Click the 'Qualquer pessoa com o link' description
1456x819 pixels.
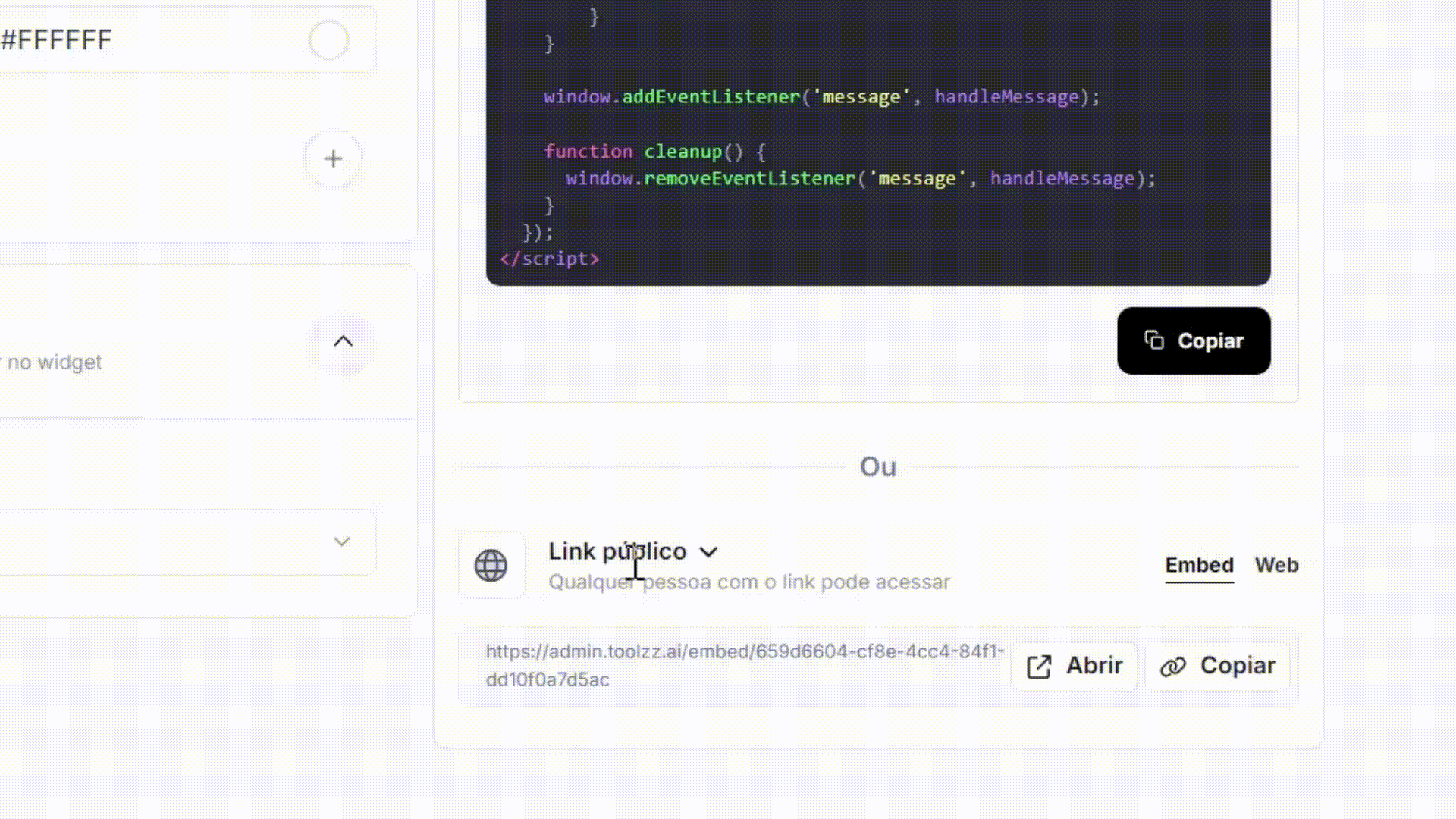coord(749,582)
